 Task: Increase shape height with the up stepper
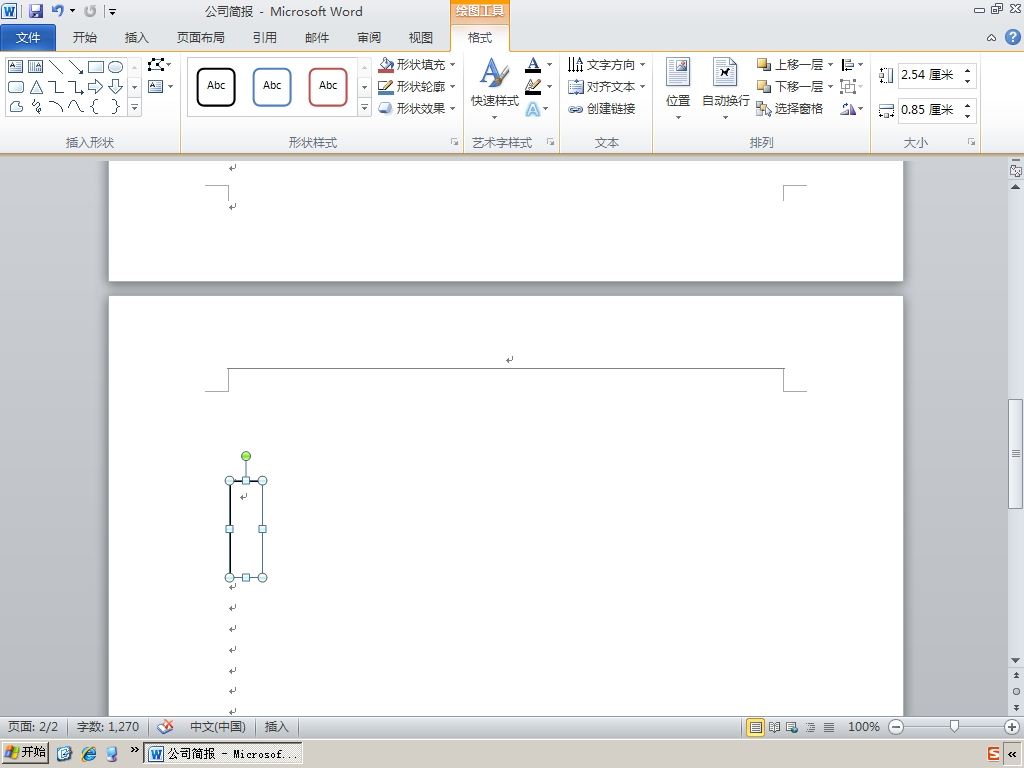click(x=968, y=69)
